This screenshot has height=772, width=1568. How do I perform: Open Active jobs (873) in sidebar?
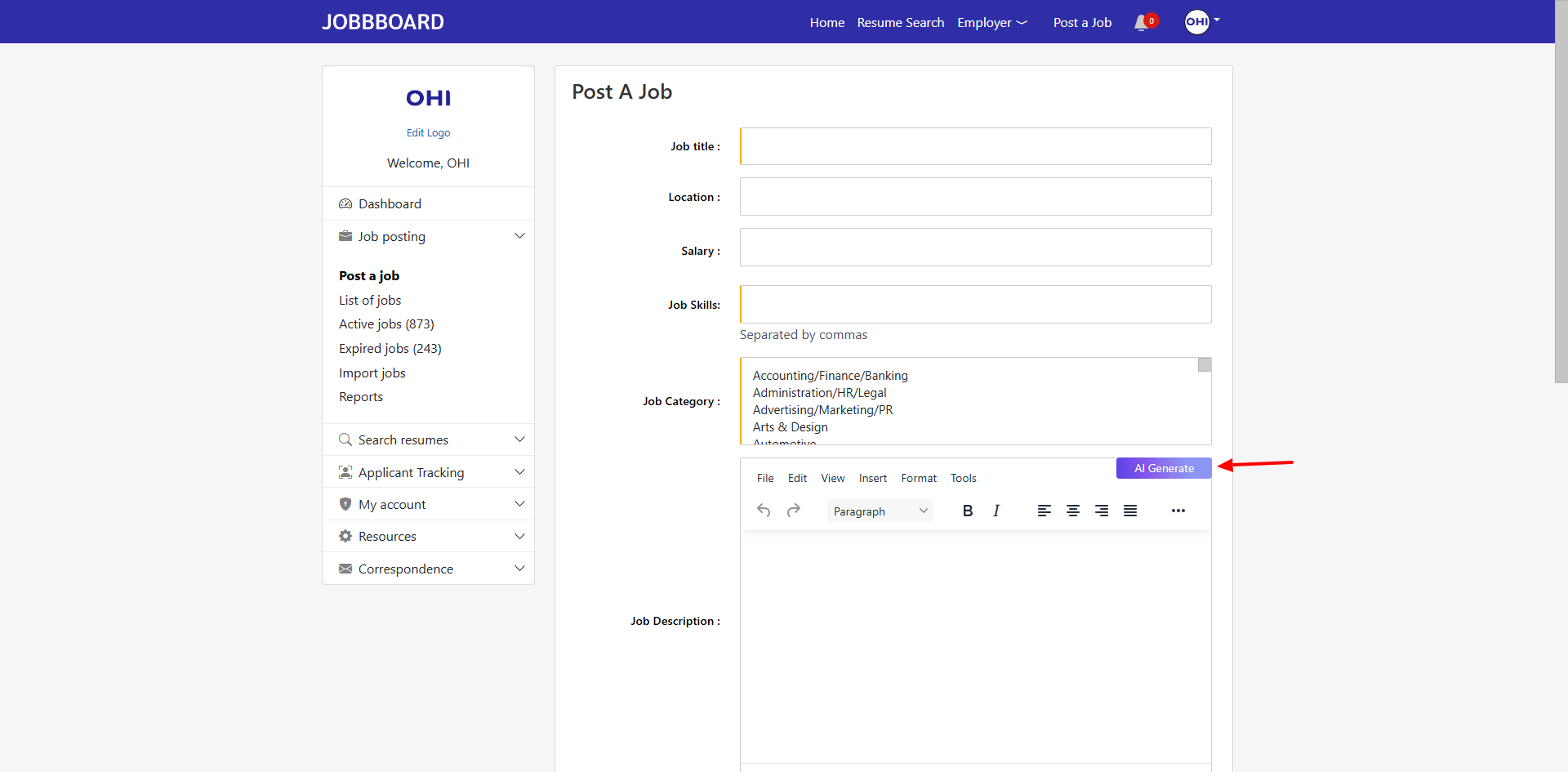(x=386, y=324)
